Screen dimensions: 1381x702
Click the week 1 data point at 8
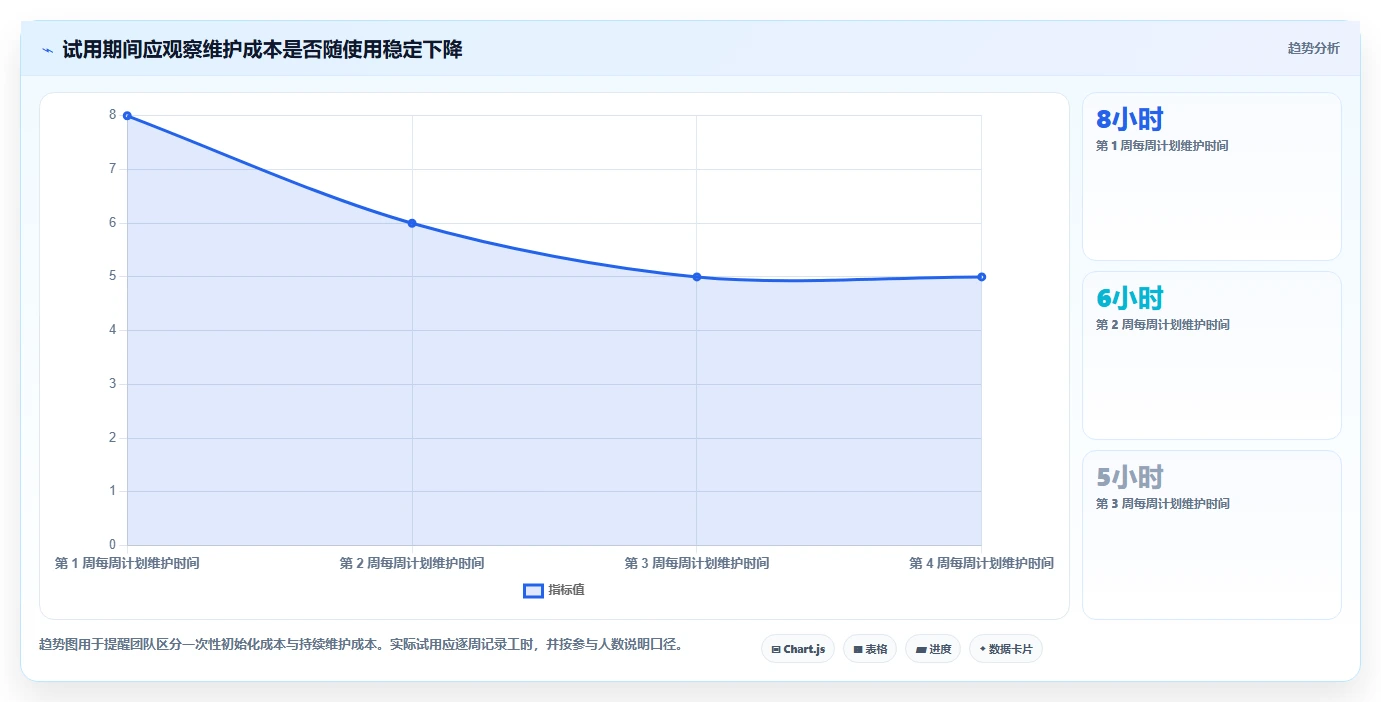(127, 116)
